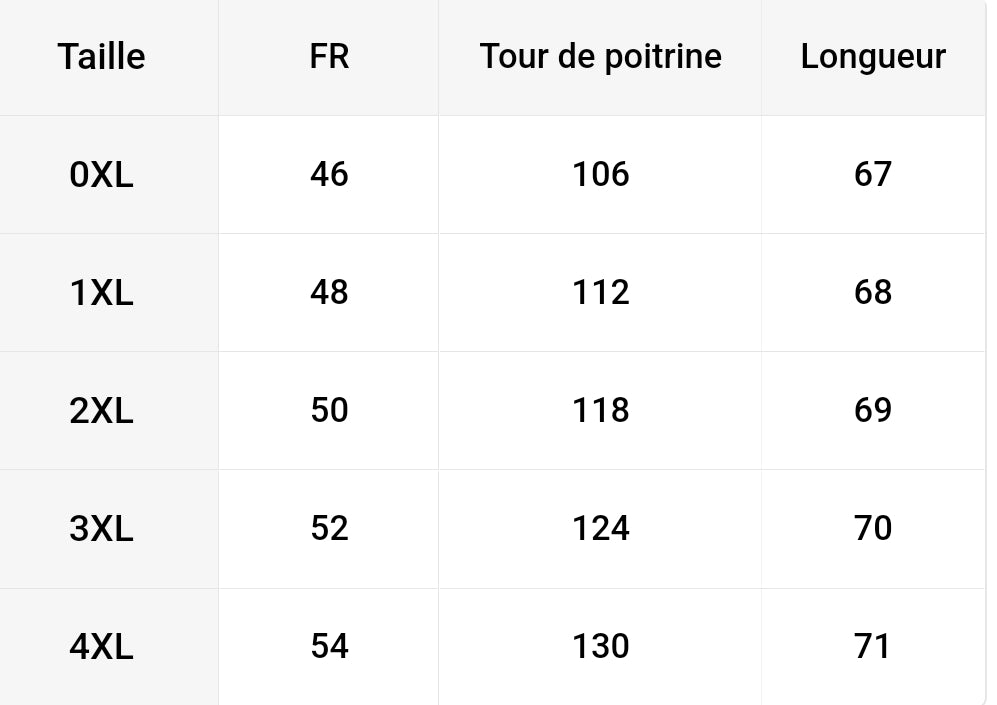Click chest measurement 124
997x705 pixels.
[601, 528]
